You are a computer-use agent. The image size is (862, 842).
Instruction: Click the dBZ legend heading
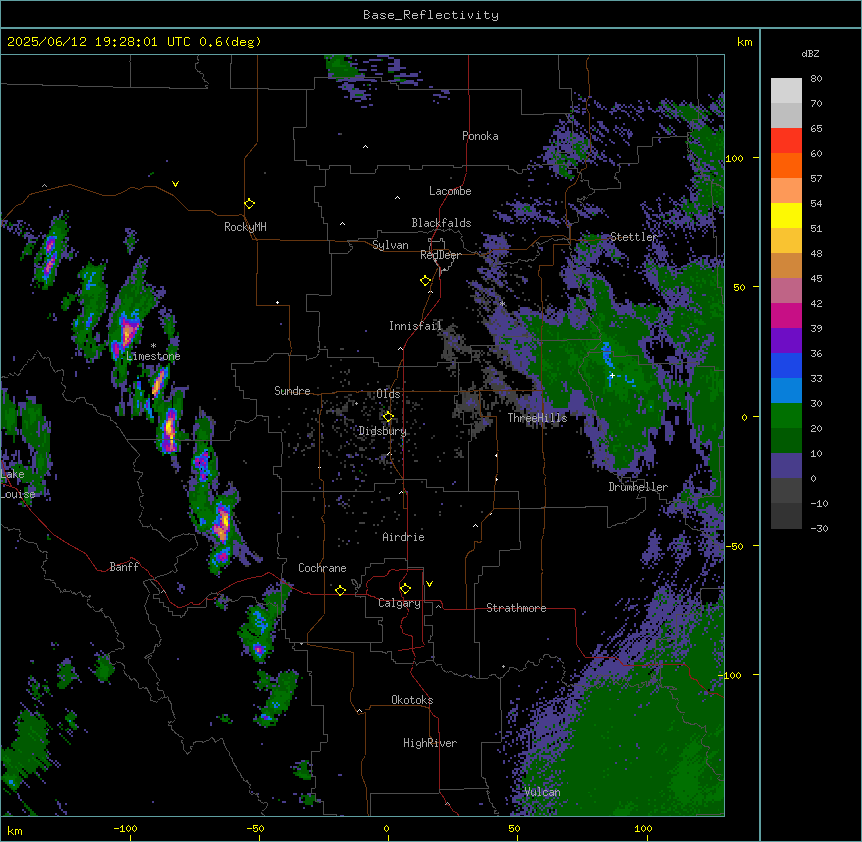(810, 53)
